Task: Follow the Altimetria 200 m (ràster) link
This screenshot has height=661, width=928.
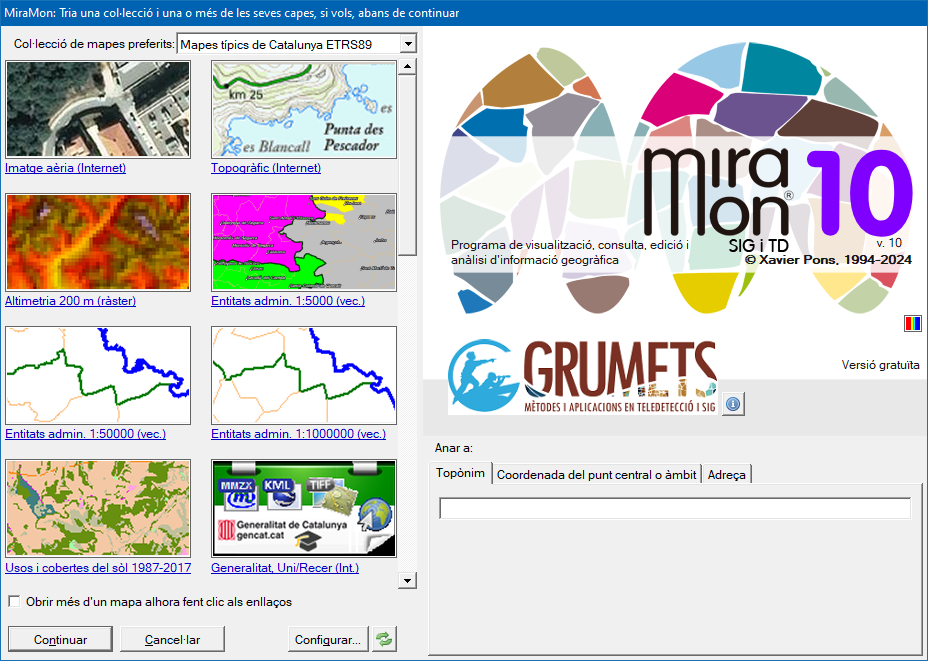Action: tap(70, 301)
